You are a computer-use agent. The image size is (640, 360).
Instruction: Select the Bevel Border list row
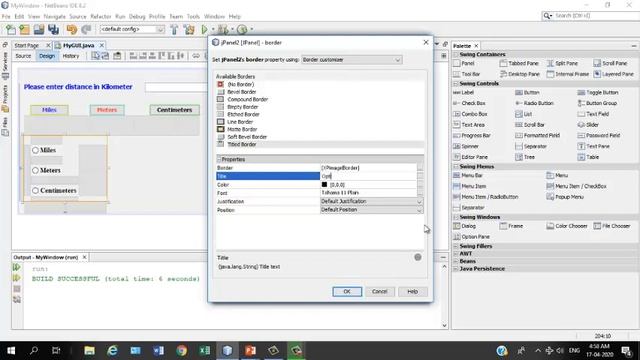(320, 92)
